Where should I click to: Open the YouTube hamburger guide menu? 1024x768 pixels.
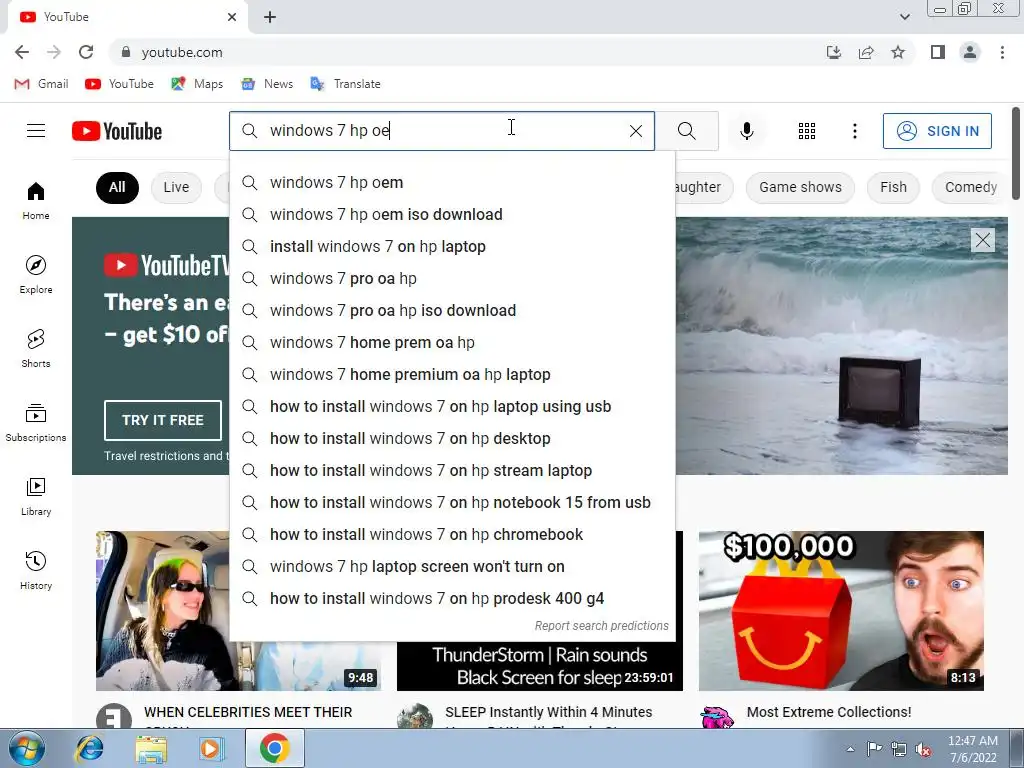tap(36, 131)
